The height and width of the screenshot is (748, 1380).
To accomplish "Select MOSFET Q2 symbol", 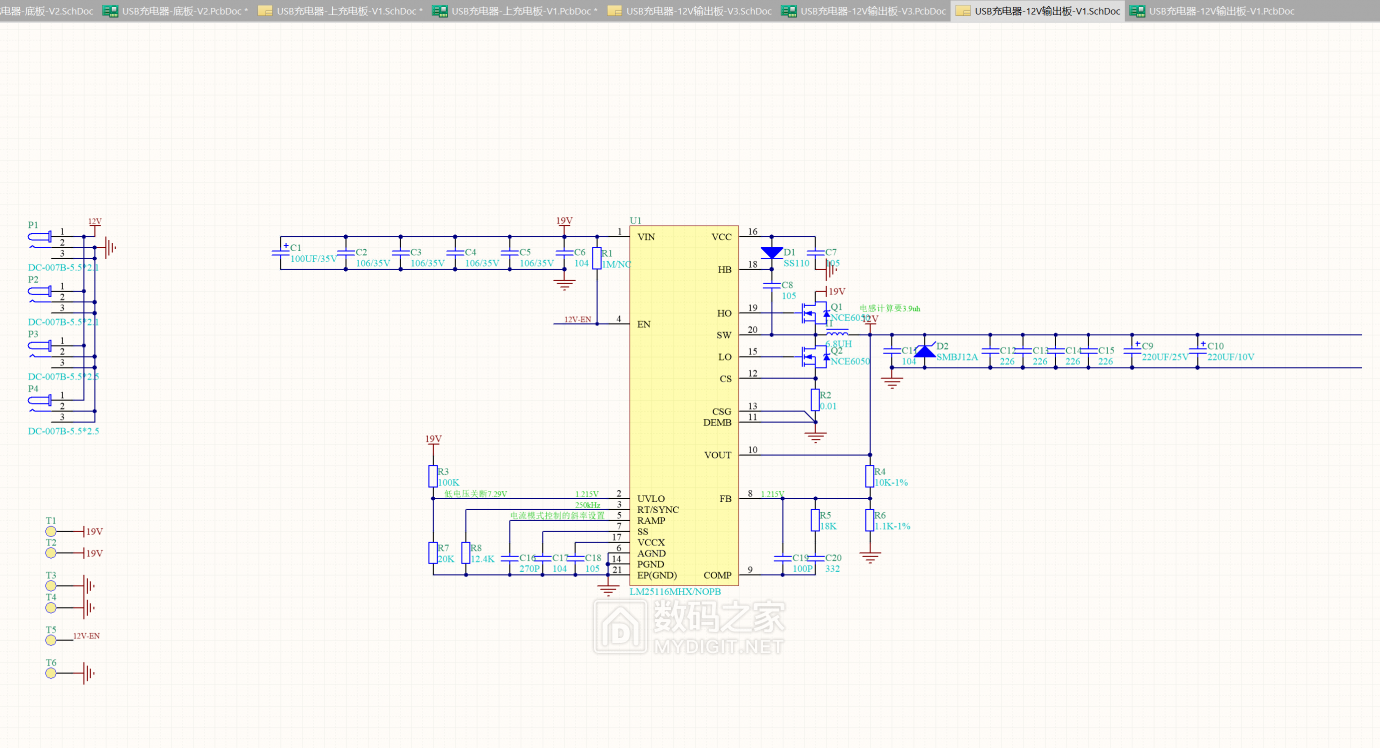I will [x=817, y=357].
